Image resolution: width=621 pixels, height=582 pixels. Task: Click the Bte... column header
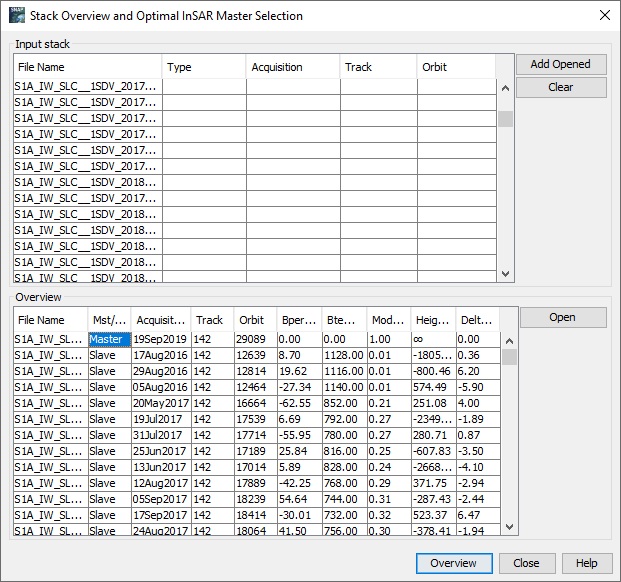[344, 320]
